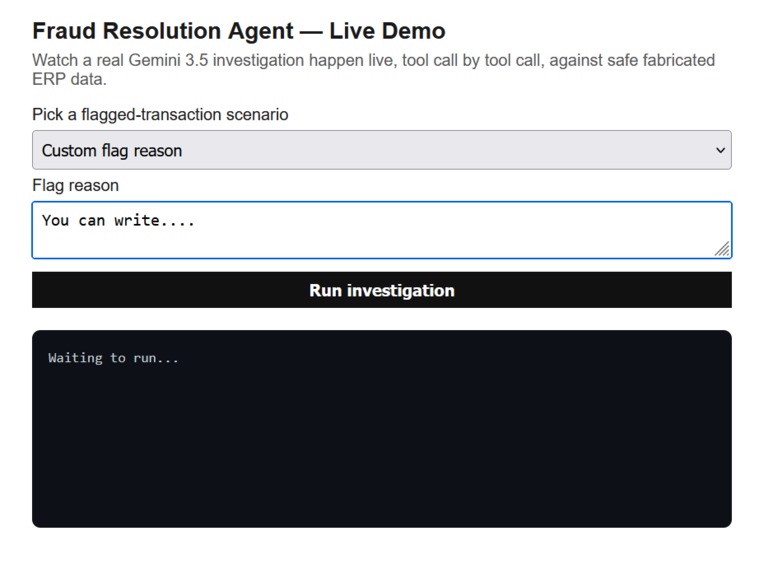Click the Run investigation button

coord(381,290)
